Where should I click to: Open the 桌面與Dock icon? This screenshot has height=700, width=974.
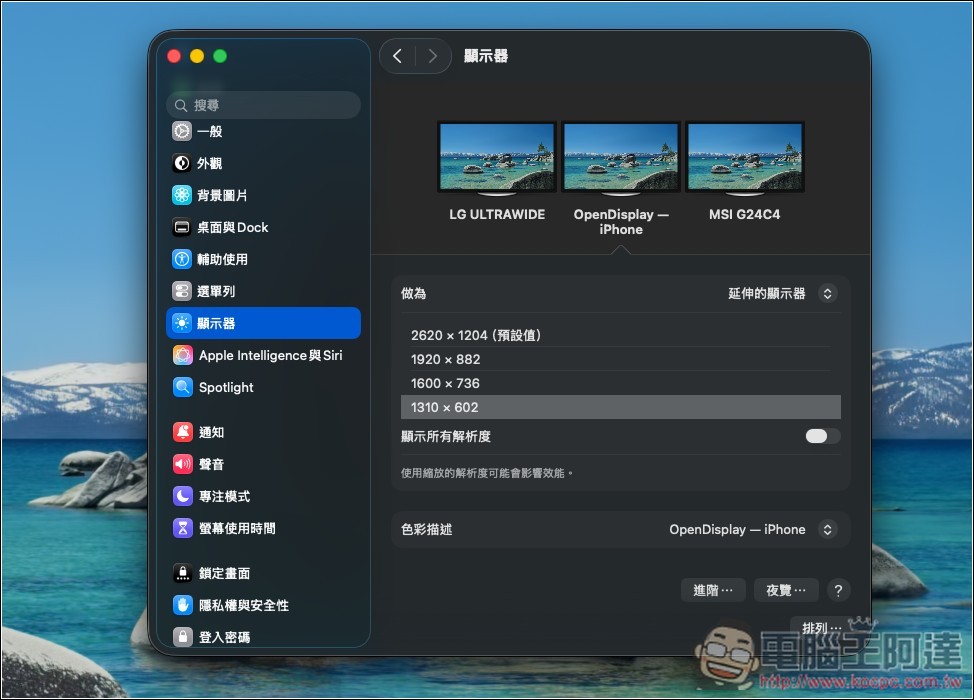[x=182, y=227]
